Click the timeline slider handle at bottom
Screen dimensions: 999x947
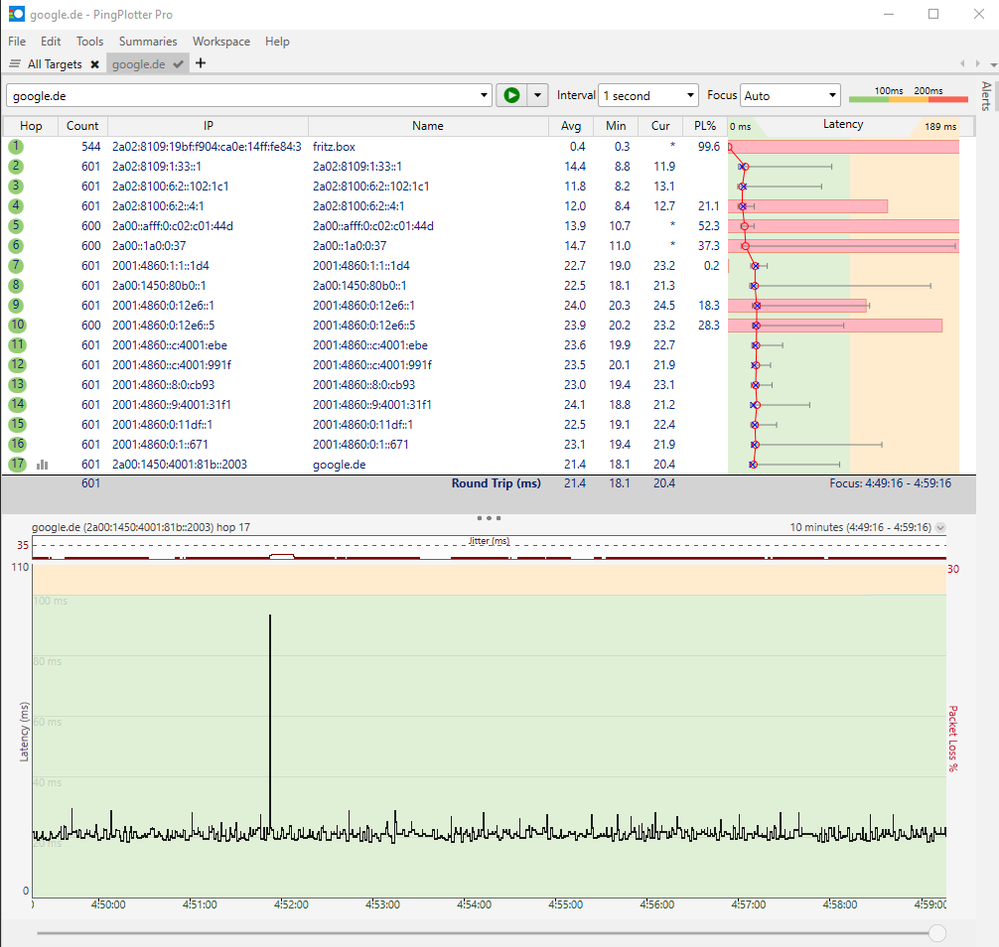937,932
